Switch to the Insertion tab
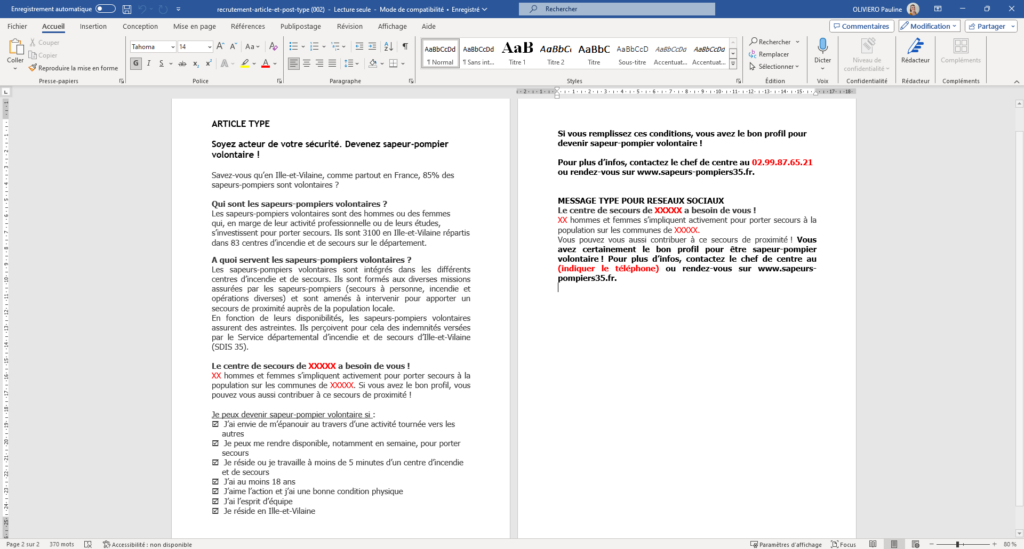This screenshot has height=549, width=1024. point(93,26)
